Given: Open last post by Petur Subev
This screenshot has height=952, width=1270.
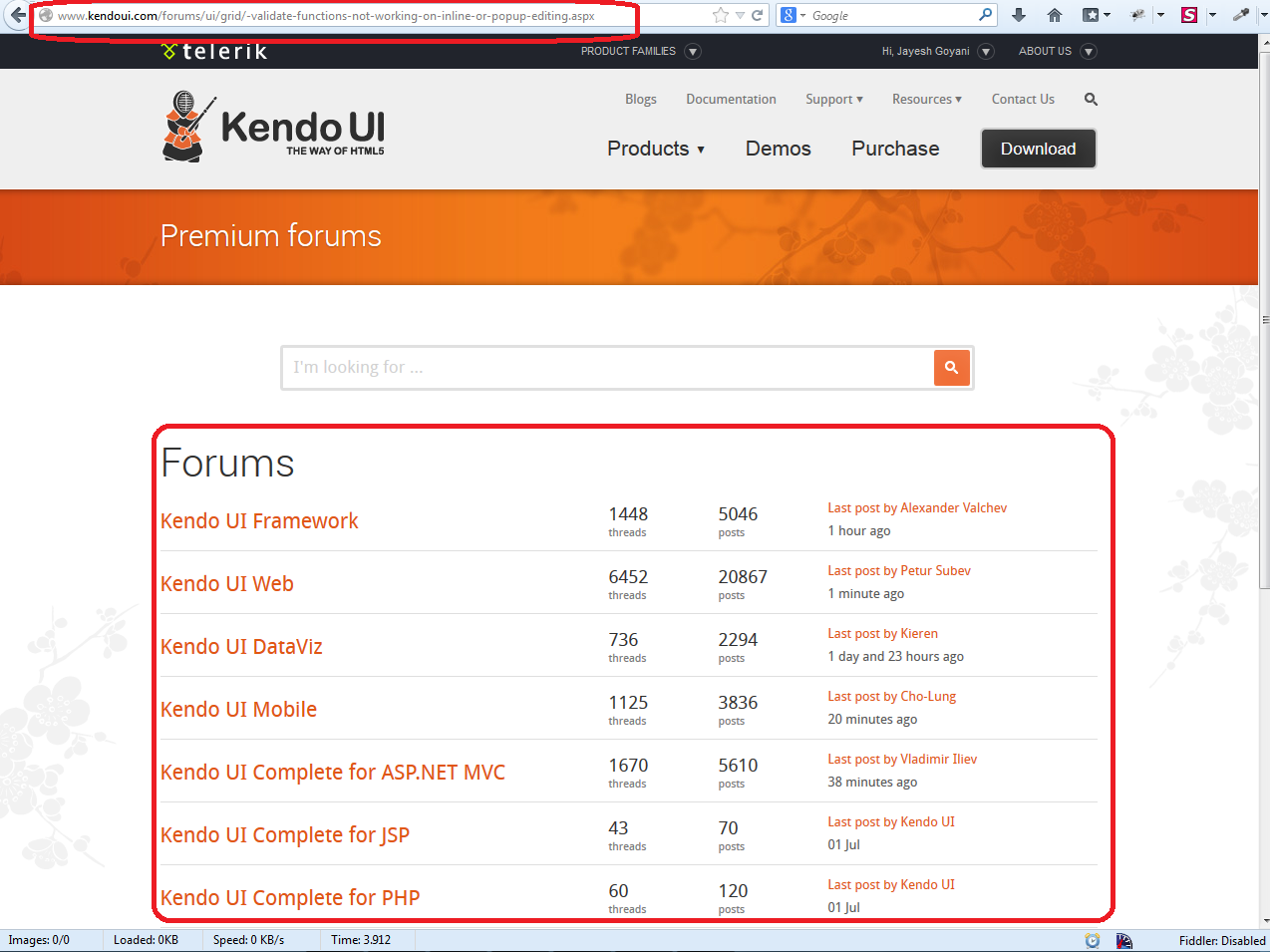Looking at the screenshot, I should pyautogui.click(x=899, y=570).
